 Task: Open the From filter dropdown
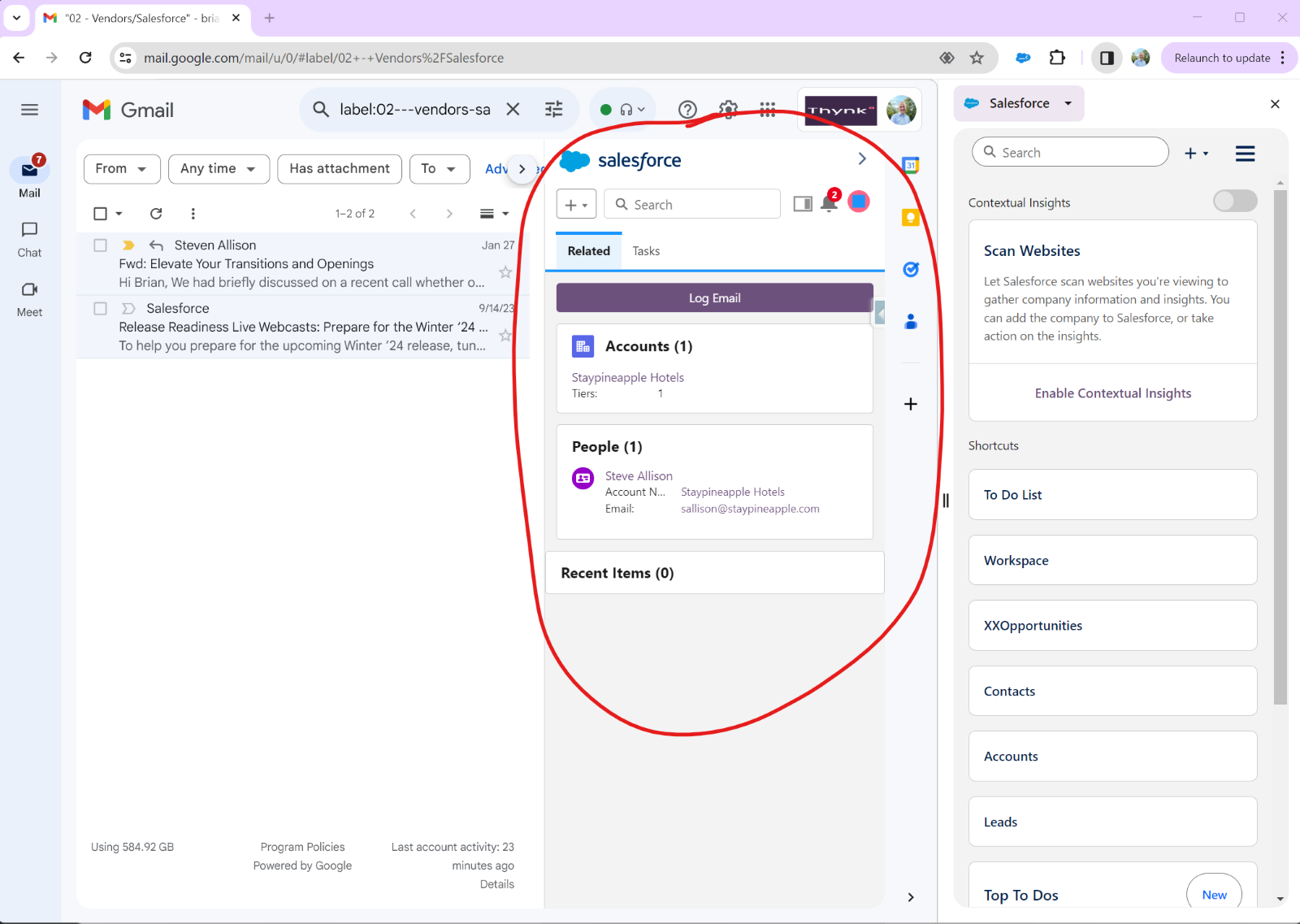pos(122,169)
